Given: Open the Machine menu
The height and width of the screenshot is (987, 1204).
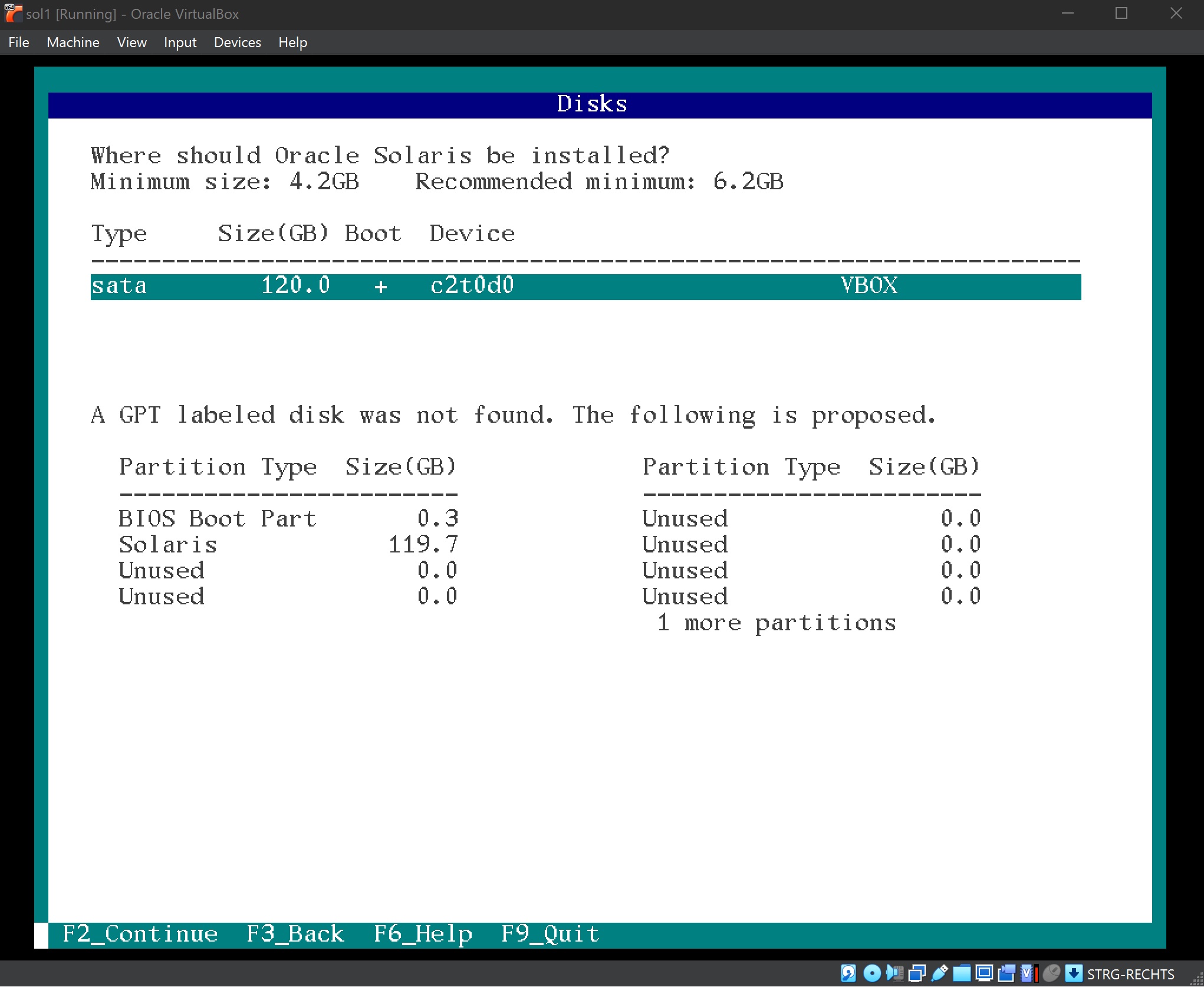Looking at the screenshot, I should [x=73, y=42].
